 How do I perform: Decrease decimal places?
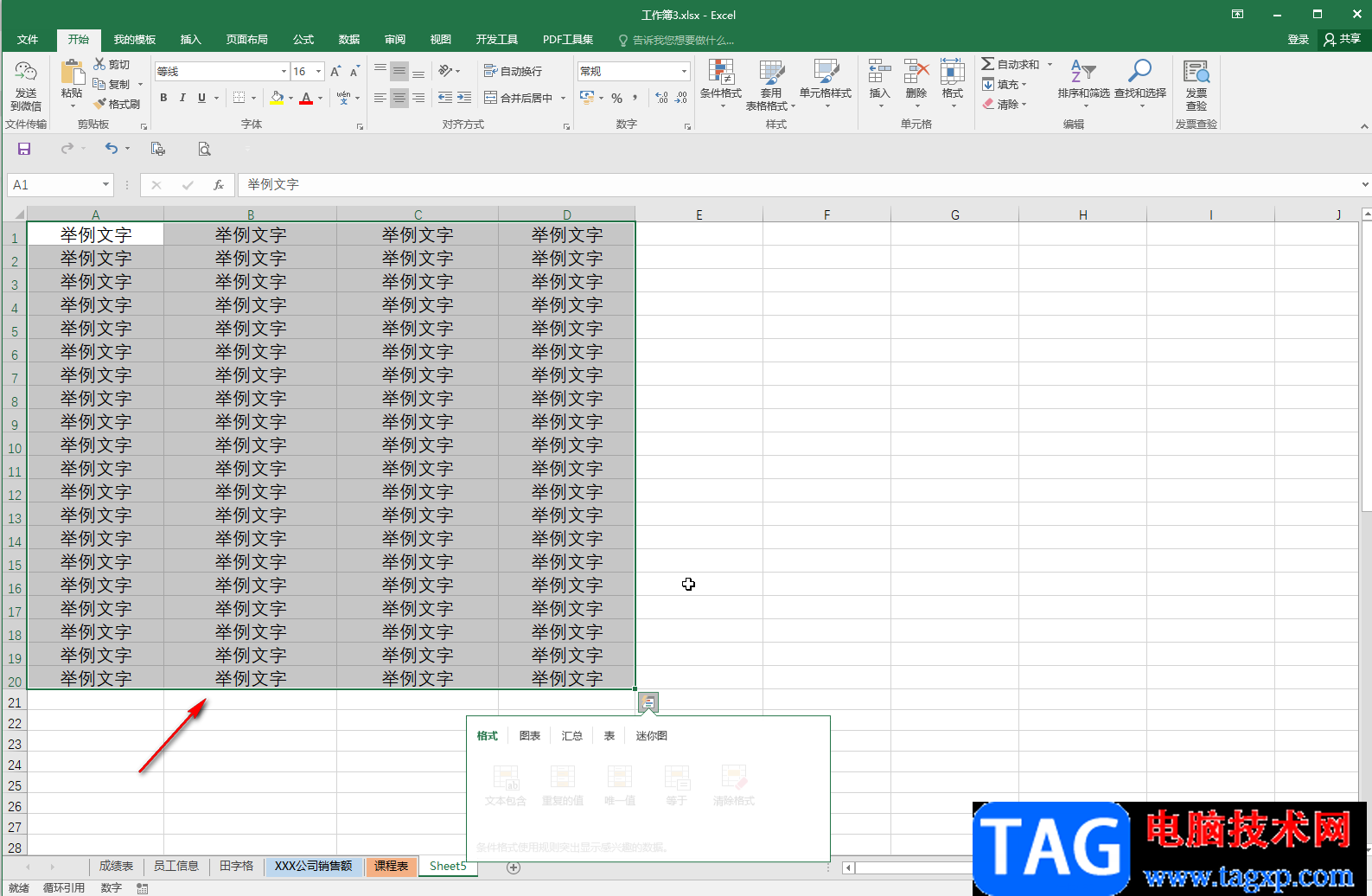point(681,98)
